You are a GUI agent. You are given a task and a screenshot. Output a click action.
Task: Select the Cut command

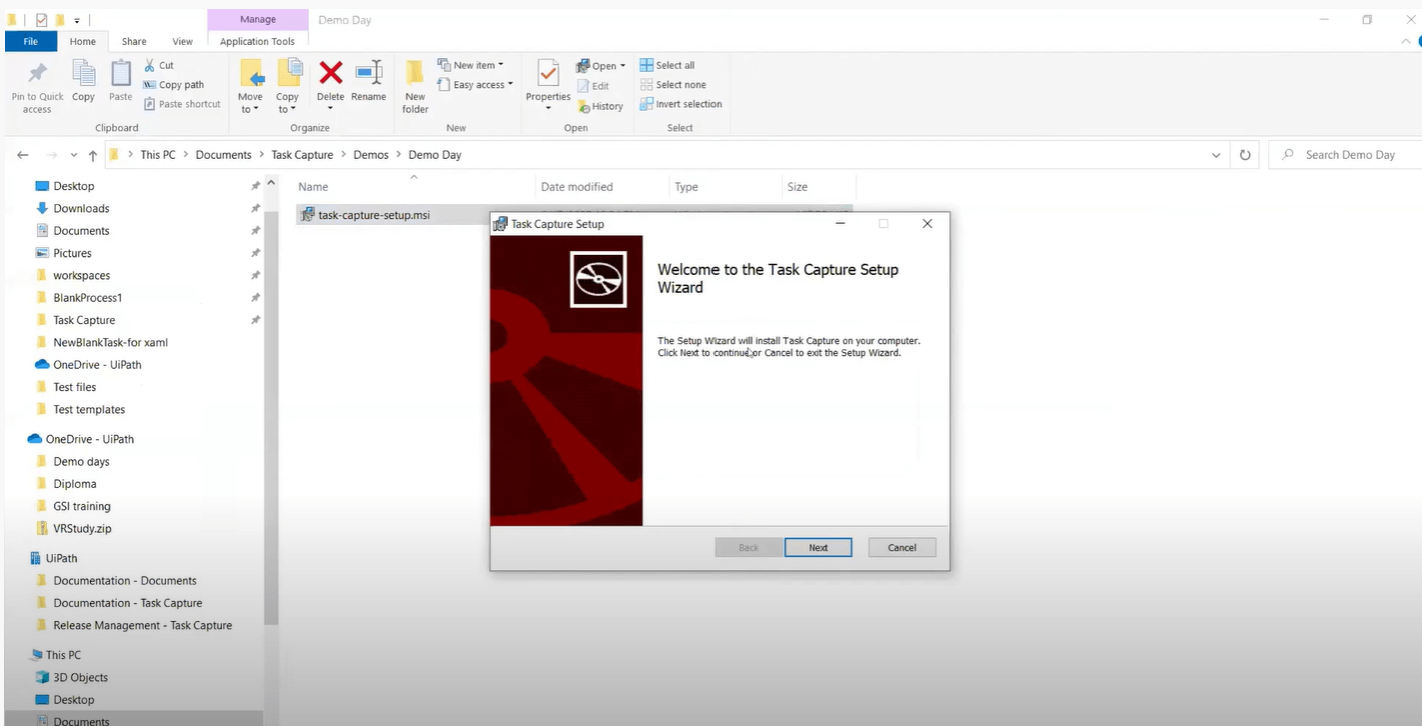pos(159,65)
